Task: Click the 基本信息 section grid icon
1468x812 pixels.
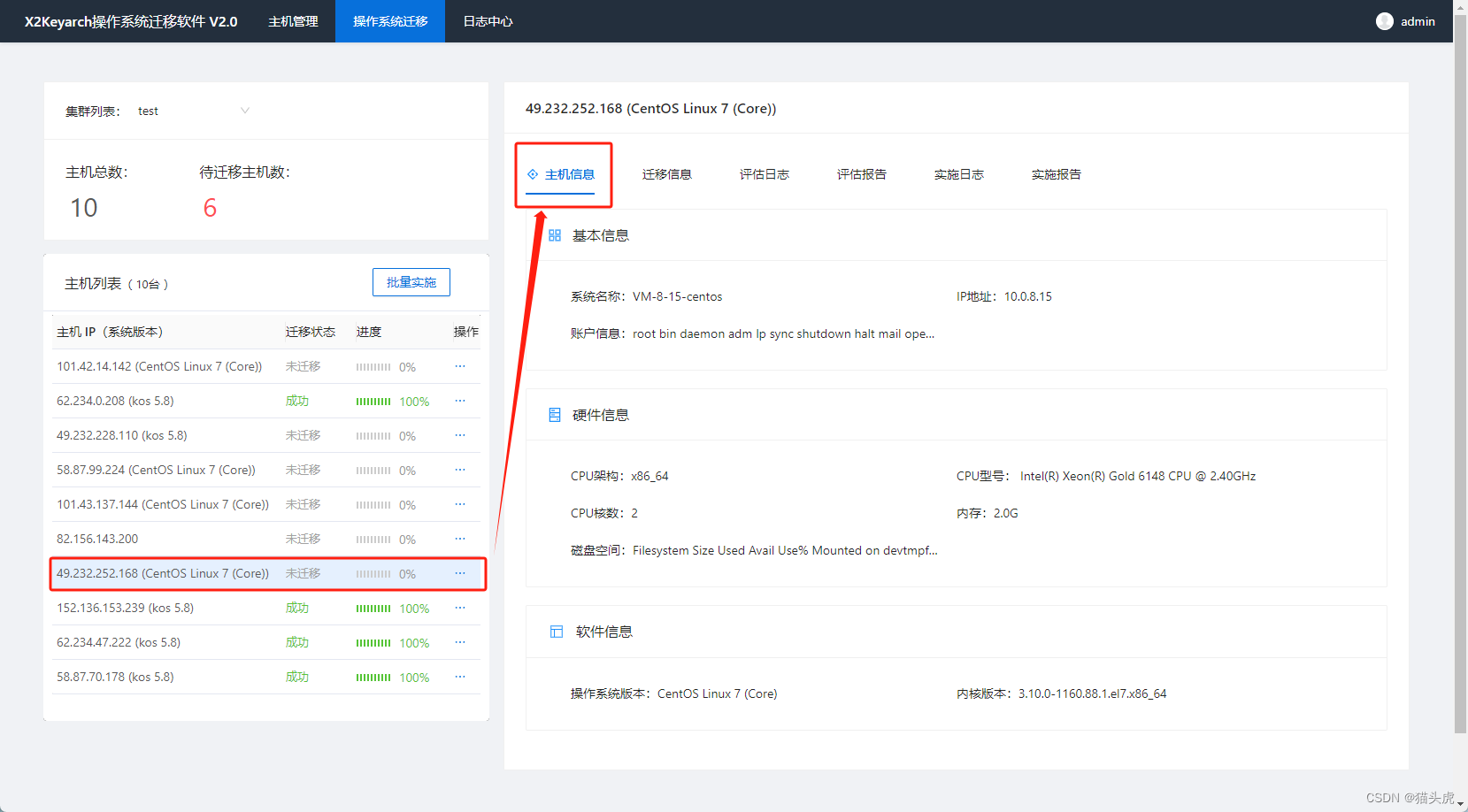Action: tap(555, 235)
